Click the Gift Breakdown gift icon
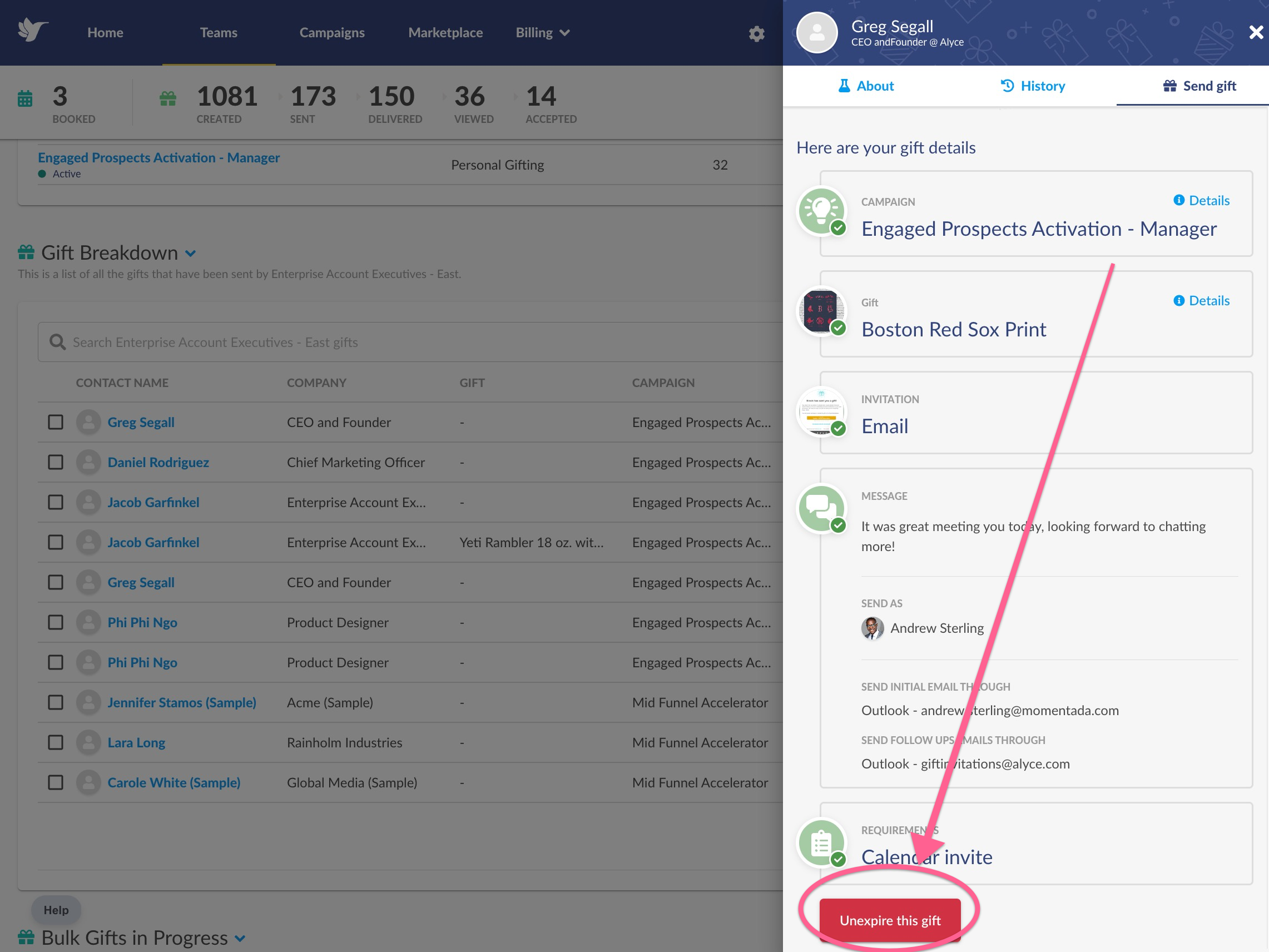The width and height of the screenshot is (1269, 952). point(26,252)
